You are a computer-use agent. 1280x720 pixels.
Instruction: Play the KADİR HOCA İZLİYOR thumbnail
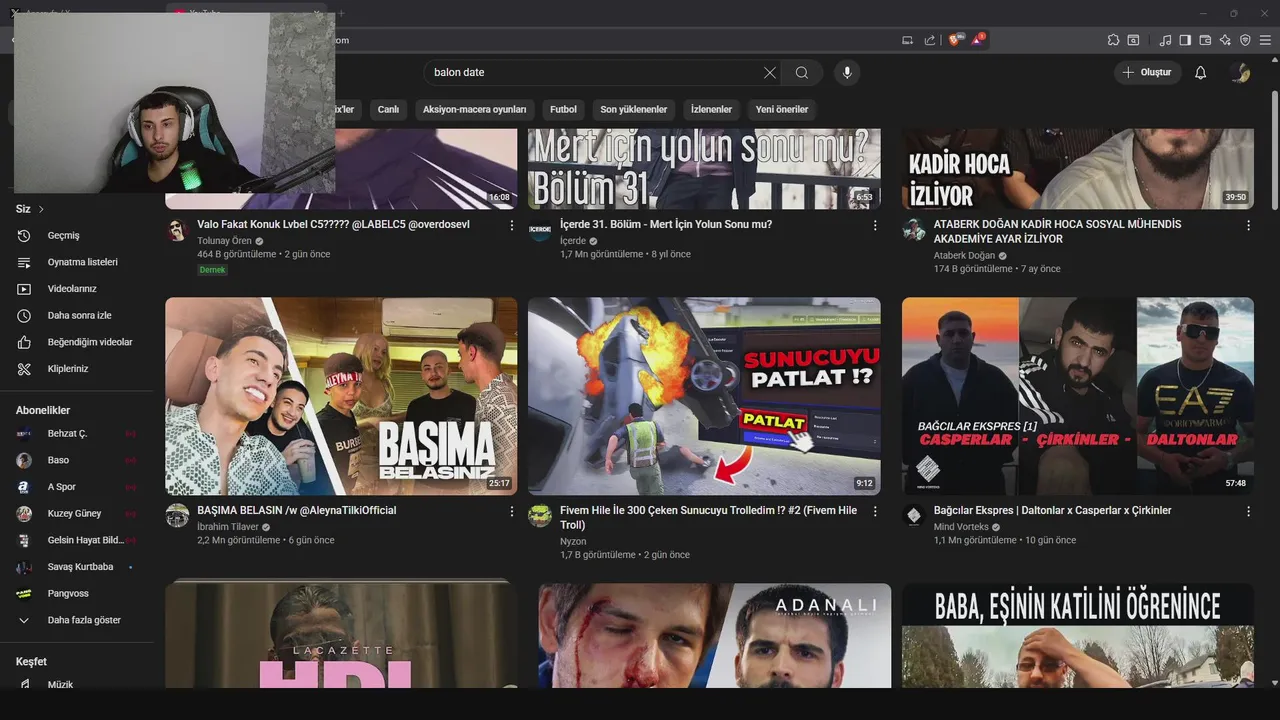(1078, 168)
